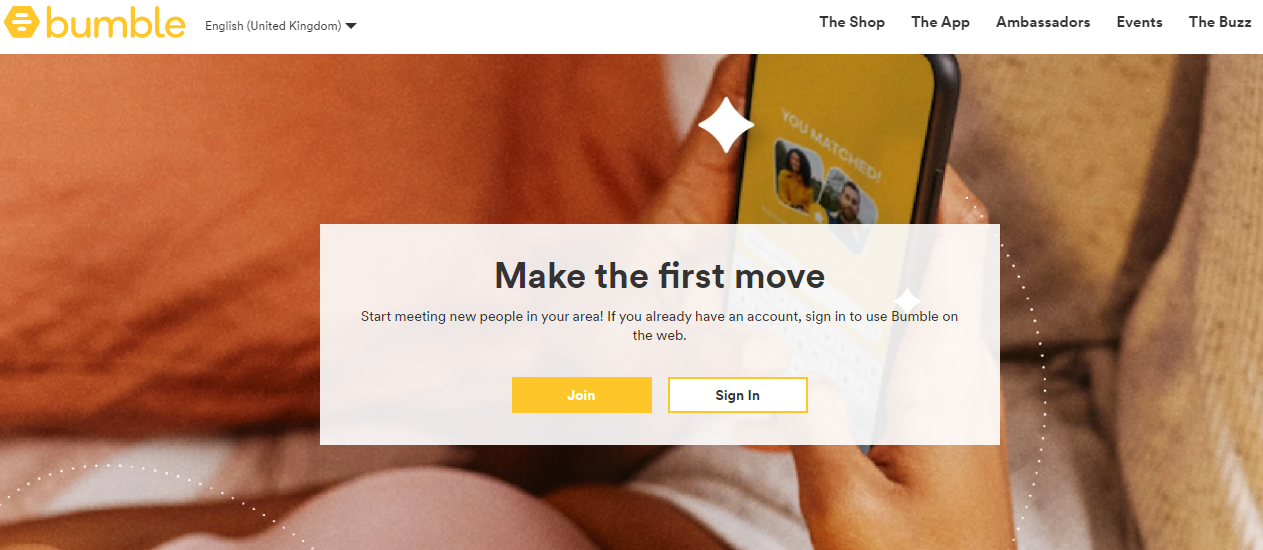1263x550 pixels.
Task: Click the phone in the hero image
Action: coord(845,200)
